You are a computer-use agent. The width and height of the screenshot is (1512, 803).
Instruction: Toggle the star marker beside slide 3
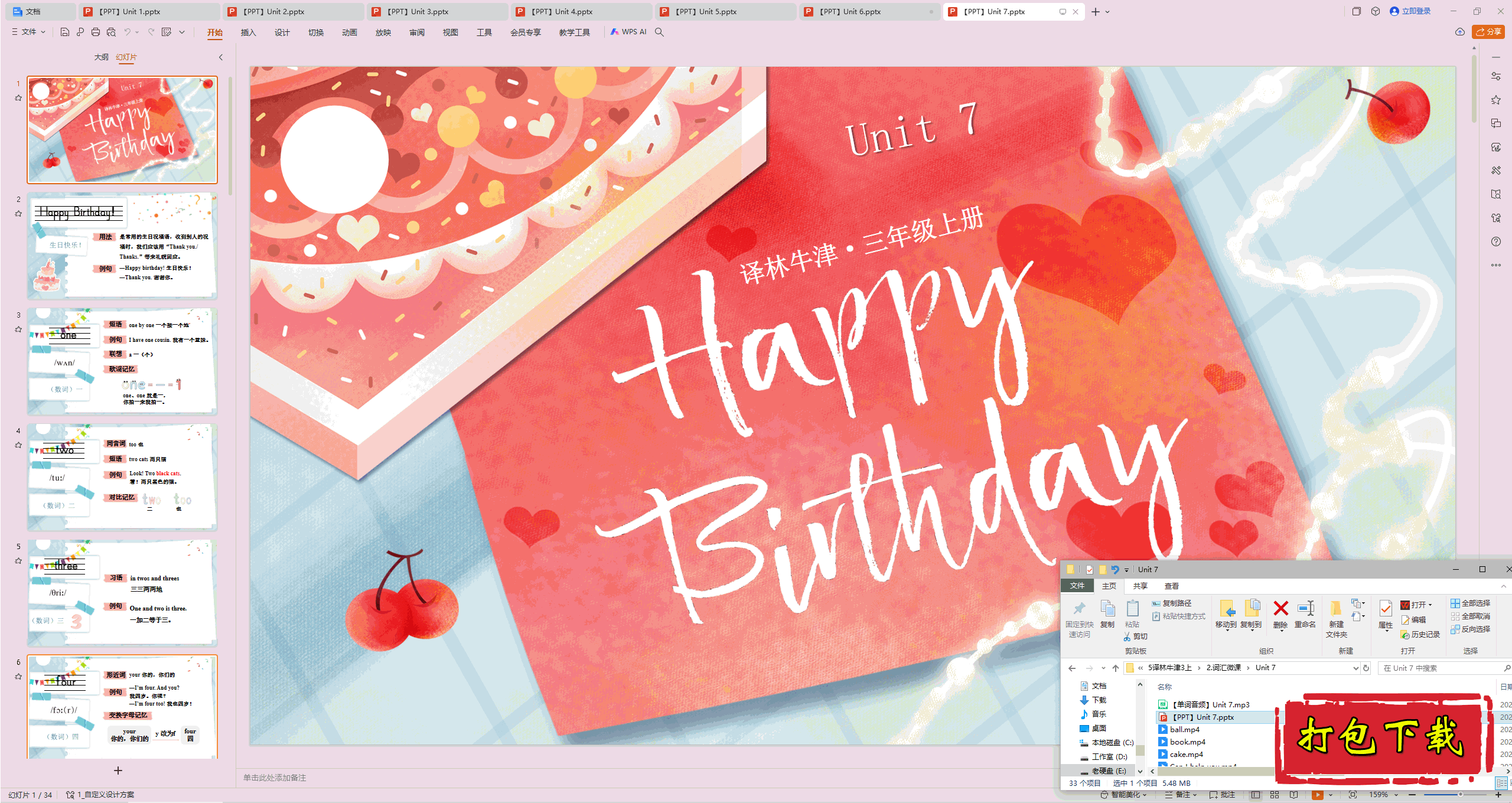(18, 329)
